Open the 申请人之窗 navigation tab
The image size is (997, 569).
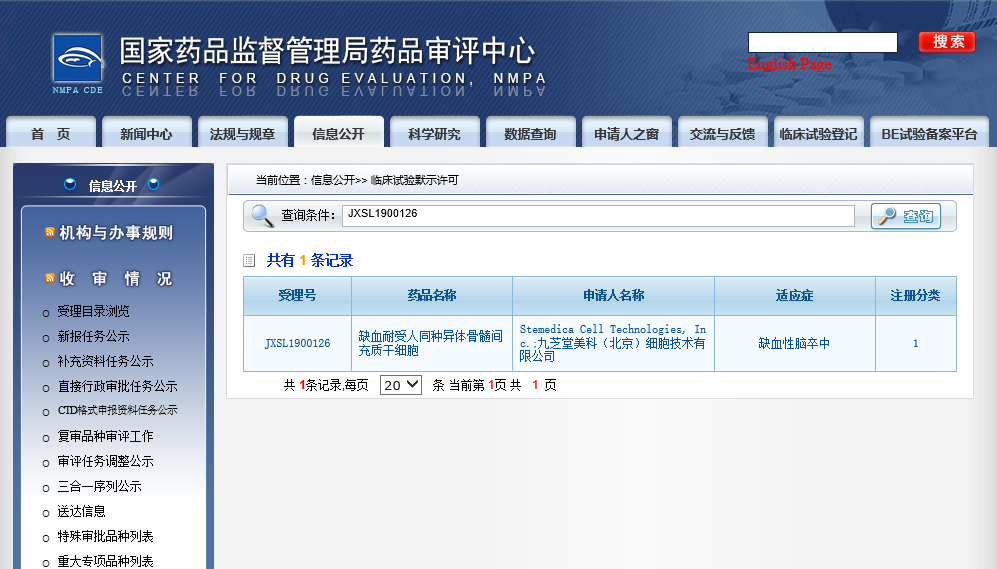coord(626,134)
